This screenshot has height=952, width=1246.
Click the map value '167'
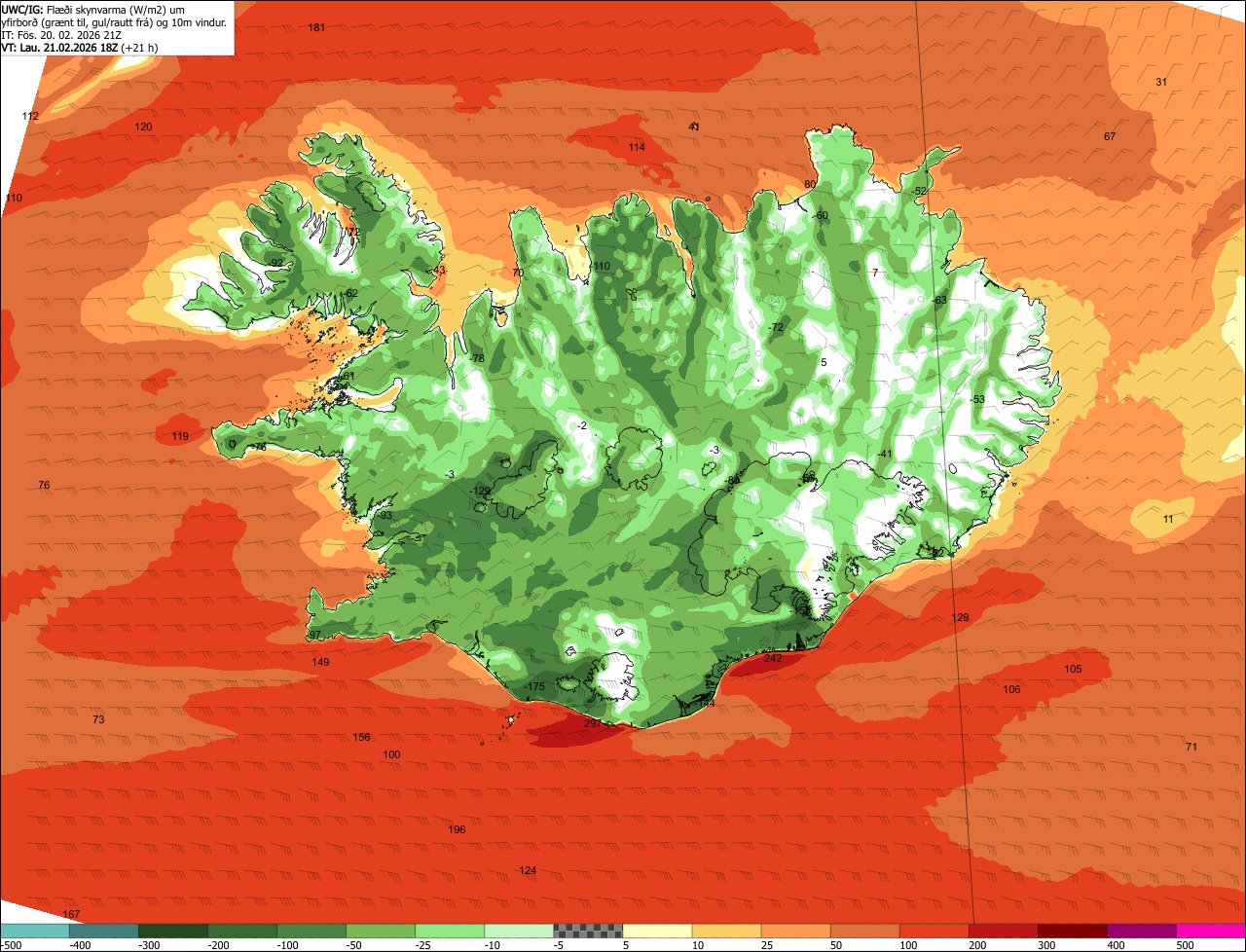[71, 914]
